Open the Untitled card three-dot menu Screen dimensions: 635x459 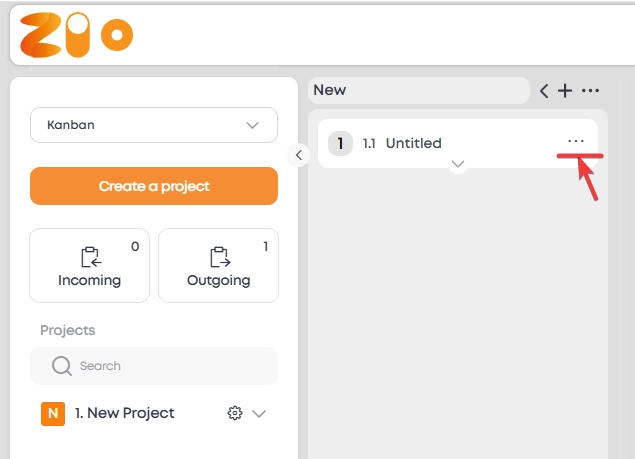(575, 141)
